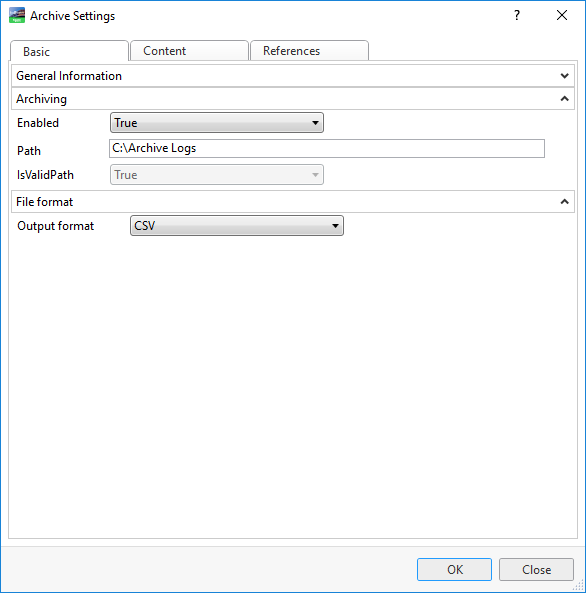Click the Close button
The width and height of the screenshot is (586, 593).
(536, 569)
